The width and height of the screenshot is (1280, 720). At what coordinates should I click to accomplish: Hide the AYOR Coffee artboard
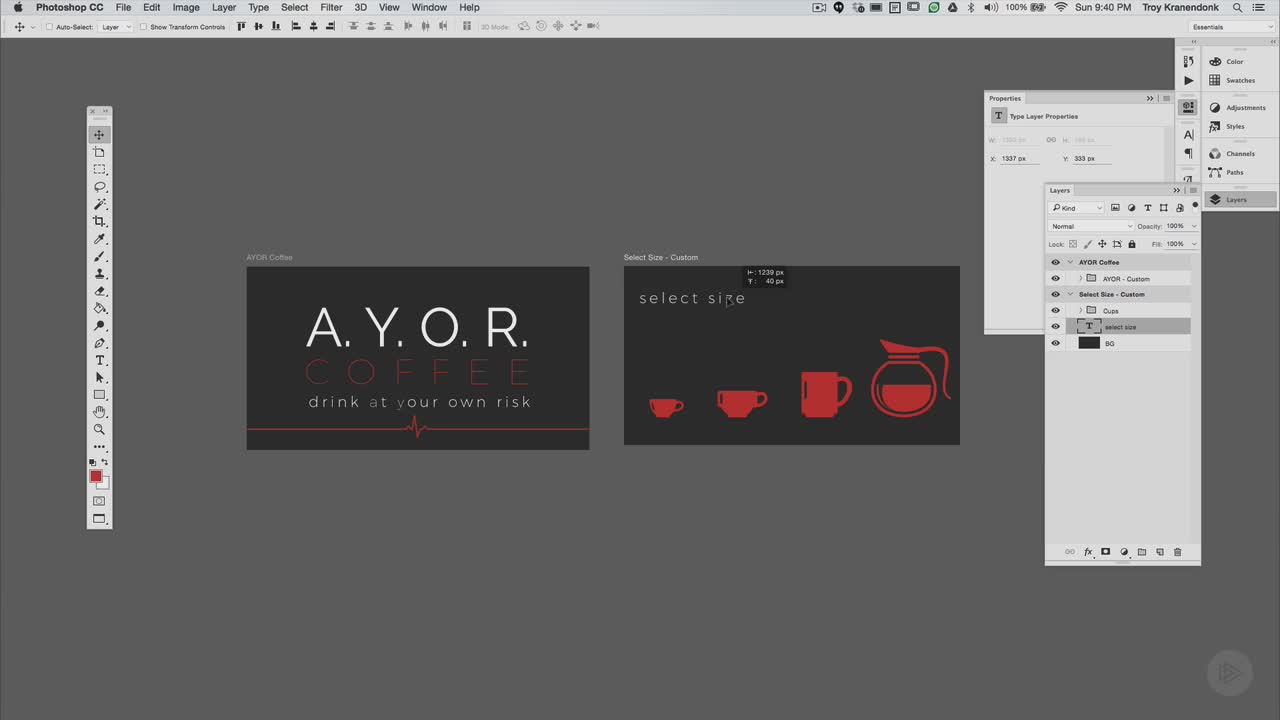[1055, 262]
